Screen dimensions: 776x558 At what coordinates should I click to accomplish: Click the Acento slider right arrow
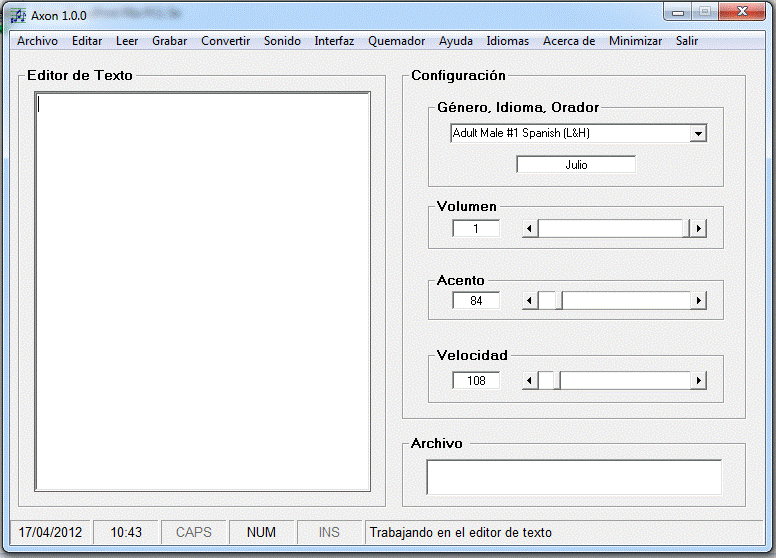[x=699, y=300]
